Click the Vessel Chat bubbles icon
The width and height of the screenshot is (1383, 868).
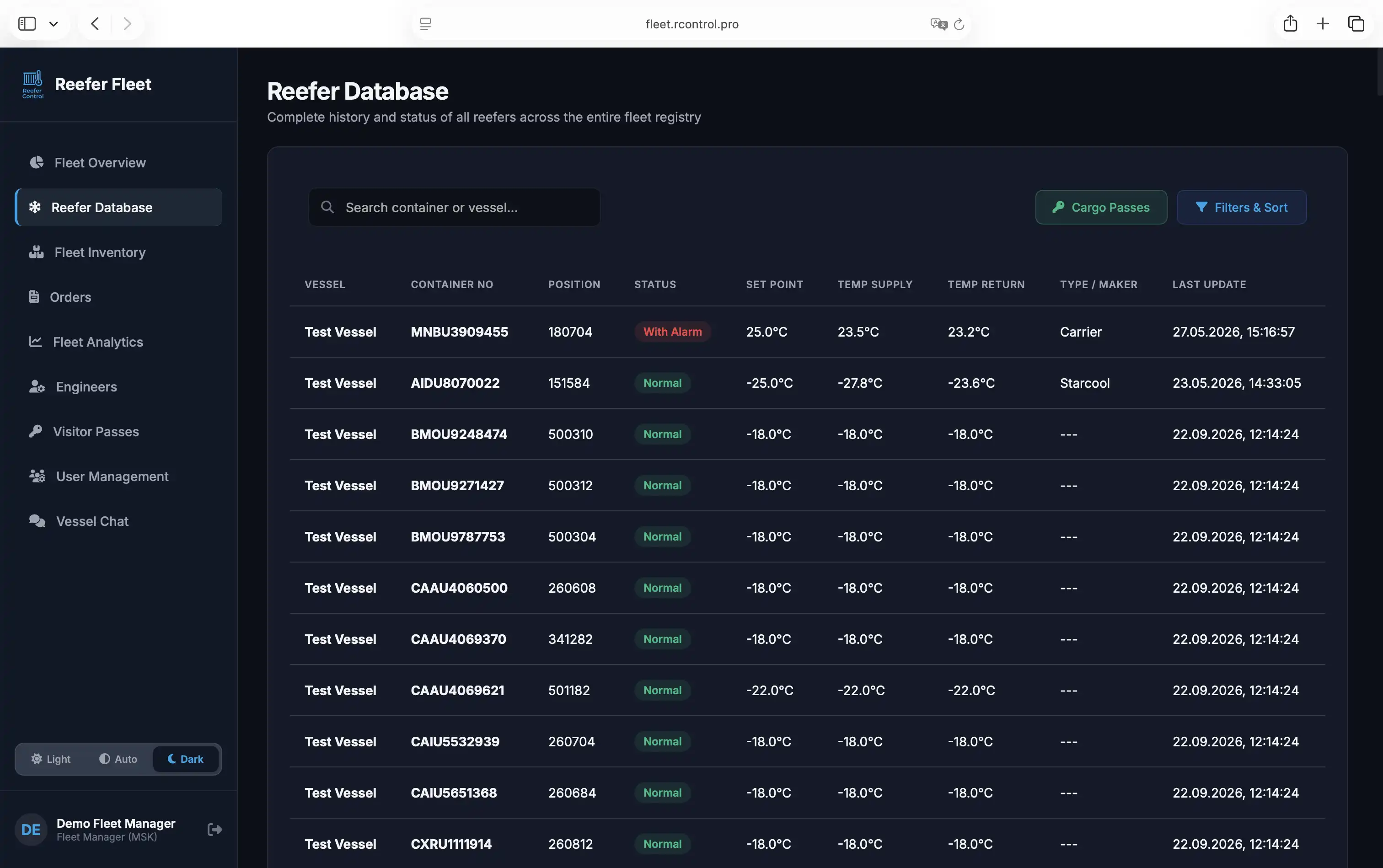tap(37, 521)
